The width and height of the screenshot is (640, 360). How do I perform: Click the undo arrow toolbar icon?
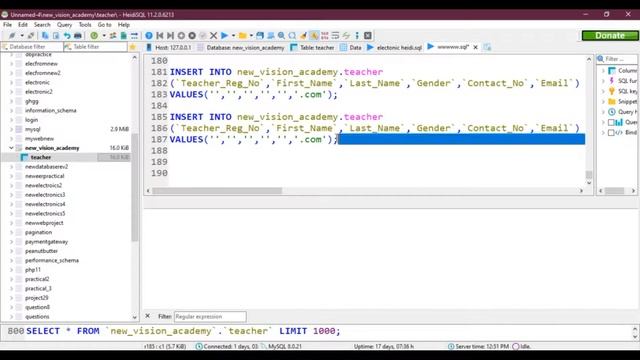point(67,36)
